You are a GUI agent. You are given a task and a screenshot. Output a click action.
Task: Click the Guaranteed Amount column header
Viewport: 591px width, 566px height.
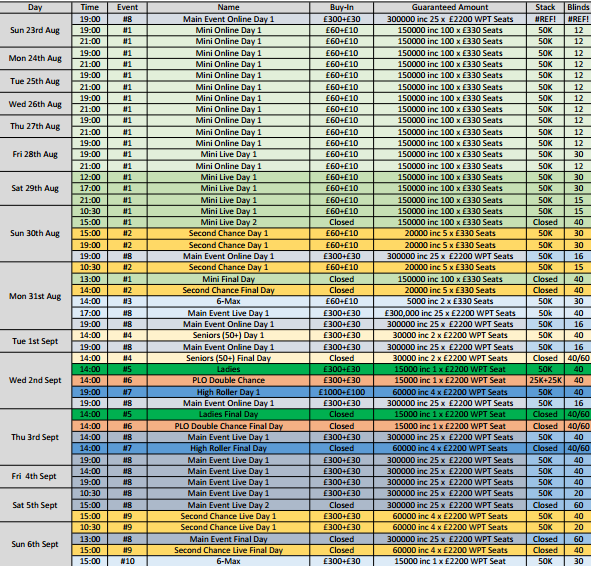coord(450,7)
